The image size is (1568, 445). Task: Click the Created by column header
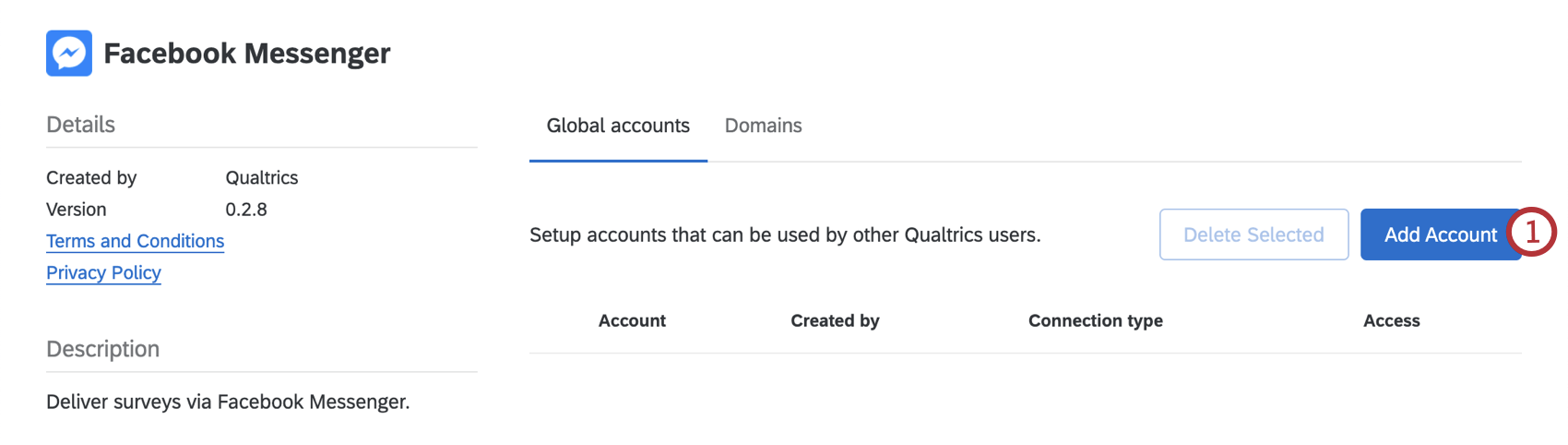point(835,320)
